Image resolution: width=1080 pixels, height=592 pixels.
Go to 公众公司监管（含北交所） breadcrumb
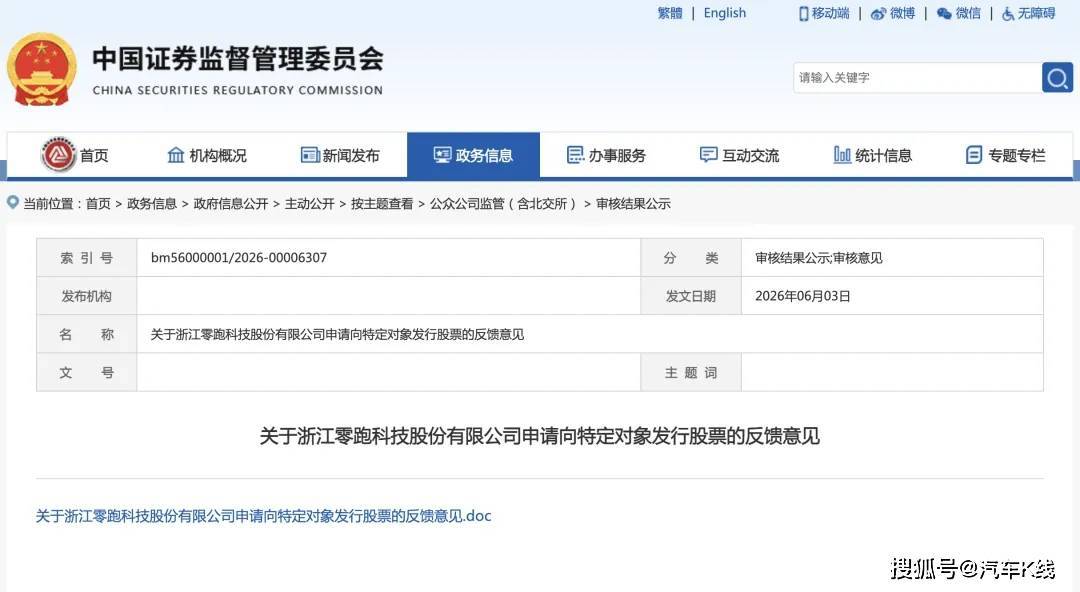[504, 204]
